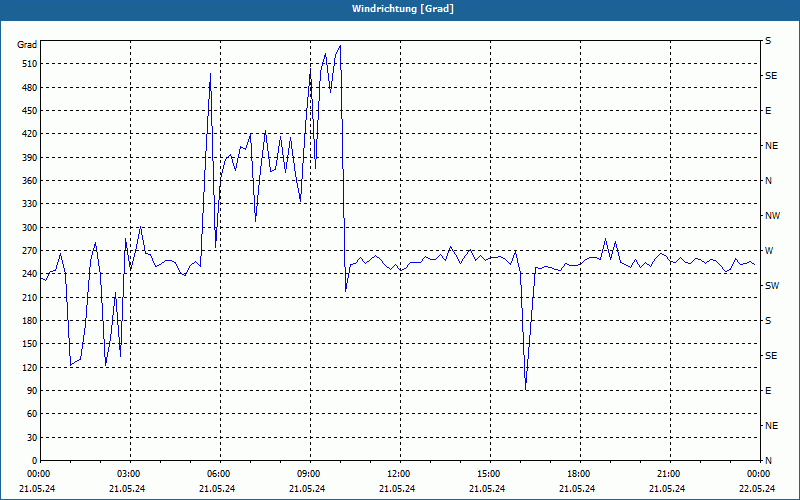
Task: Click the 300 value on left axis
Action: tap(29, 228)
